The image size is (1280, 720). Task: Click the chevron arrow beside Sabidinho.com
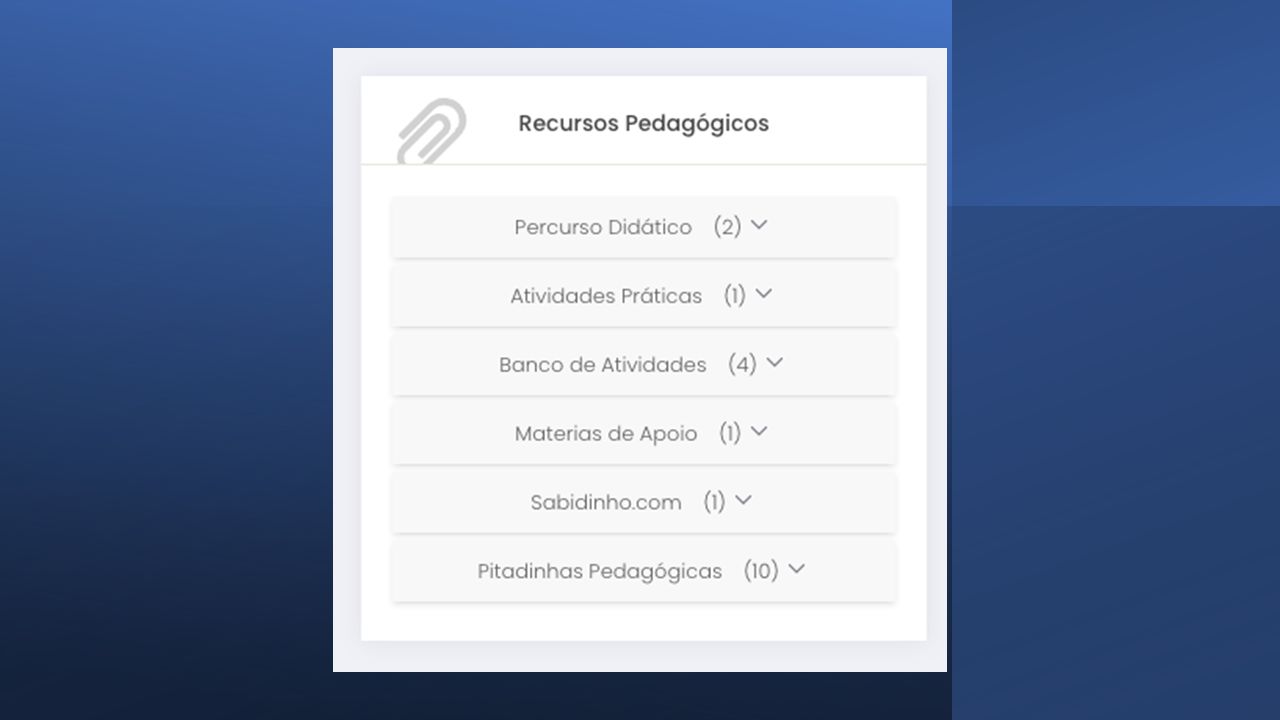pos(743,500)
